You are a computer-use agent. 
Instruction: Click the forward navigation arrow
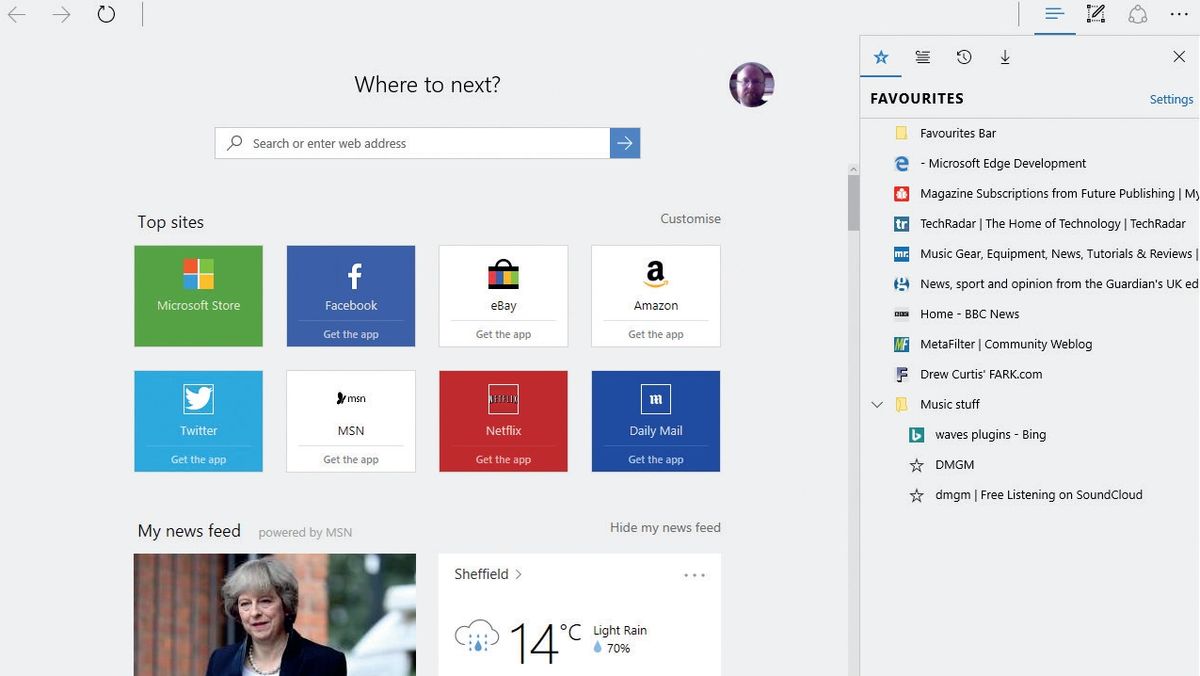61,14
